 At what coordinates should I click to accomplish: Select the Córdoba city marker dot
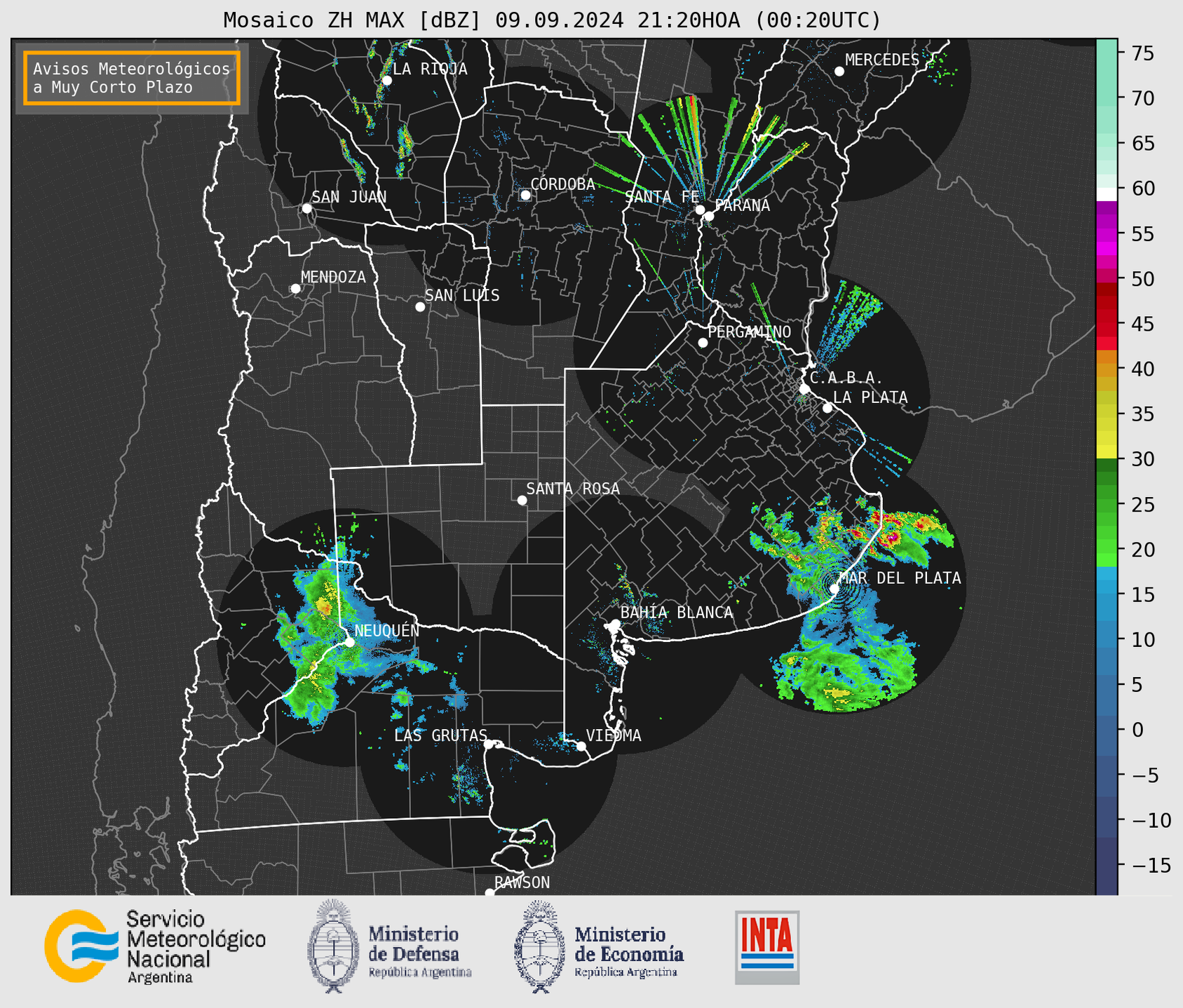[x=525, y=195]
